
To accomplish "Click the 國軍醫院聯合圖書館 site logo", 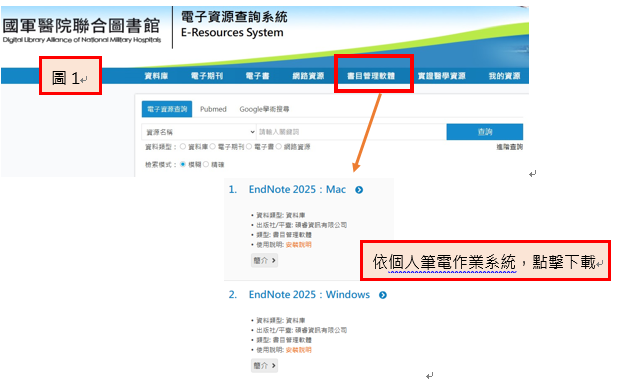I will 82,30.
